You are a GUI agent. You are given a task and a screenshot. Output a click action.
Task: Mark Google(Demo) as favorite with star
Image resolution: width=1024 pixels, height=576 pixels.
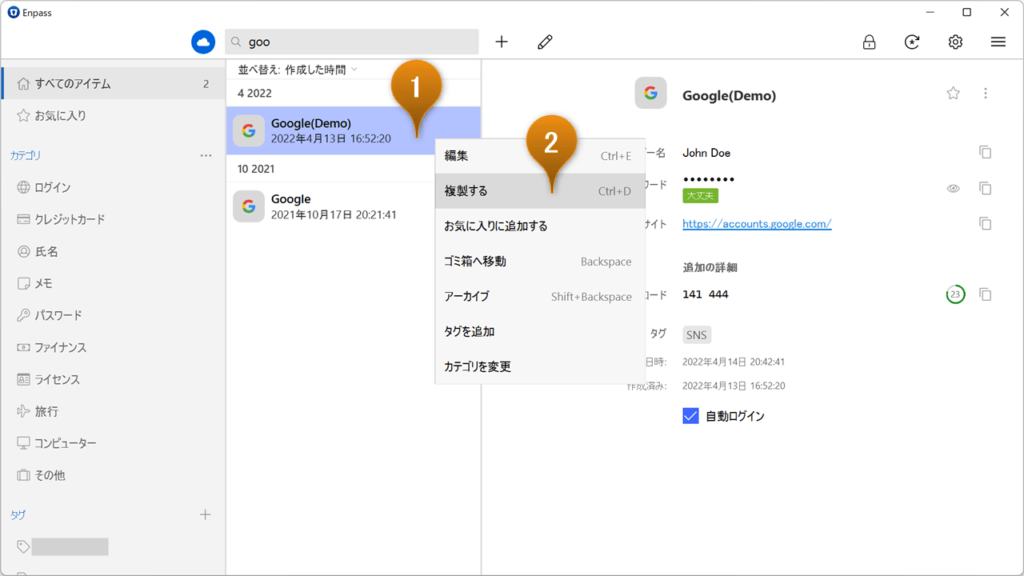point(953,93)
